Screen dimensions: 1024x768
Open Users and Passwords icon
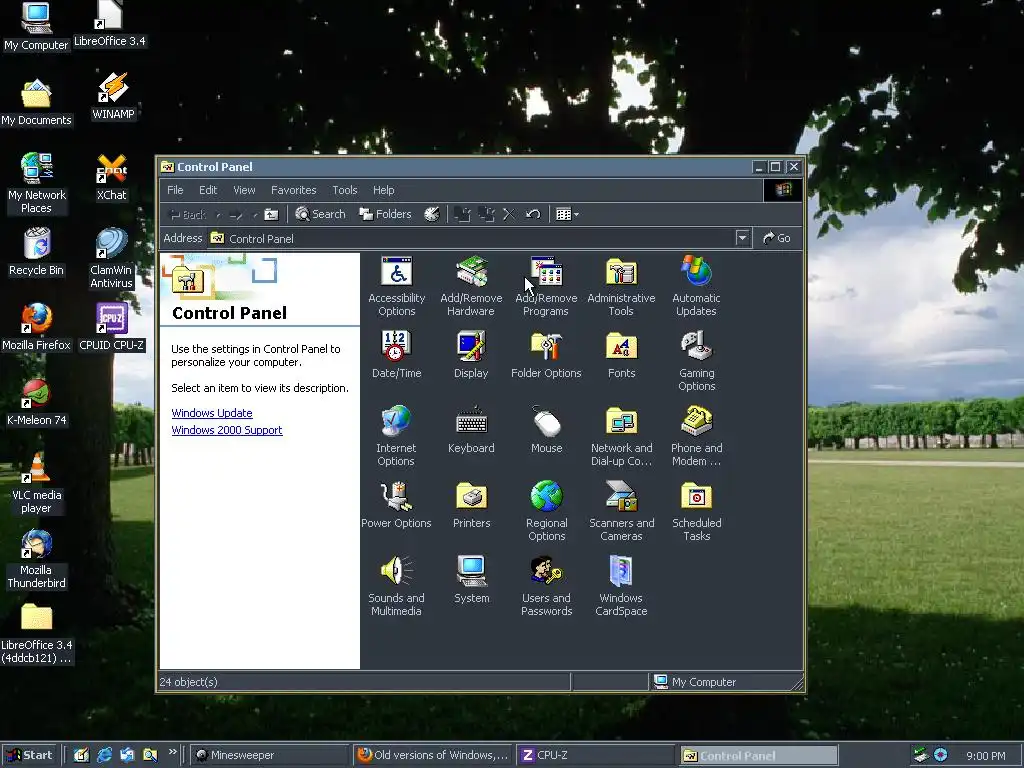pos(546,586)
